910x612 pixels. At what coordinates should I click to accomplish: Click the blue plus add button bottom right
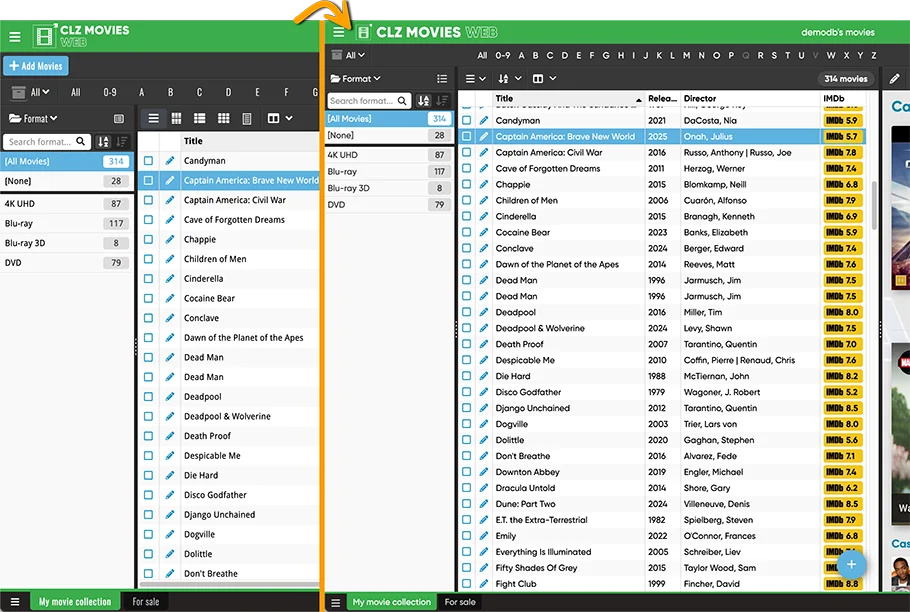851,564
